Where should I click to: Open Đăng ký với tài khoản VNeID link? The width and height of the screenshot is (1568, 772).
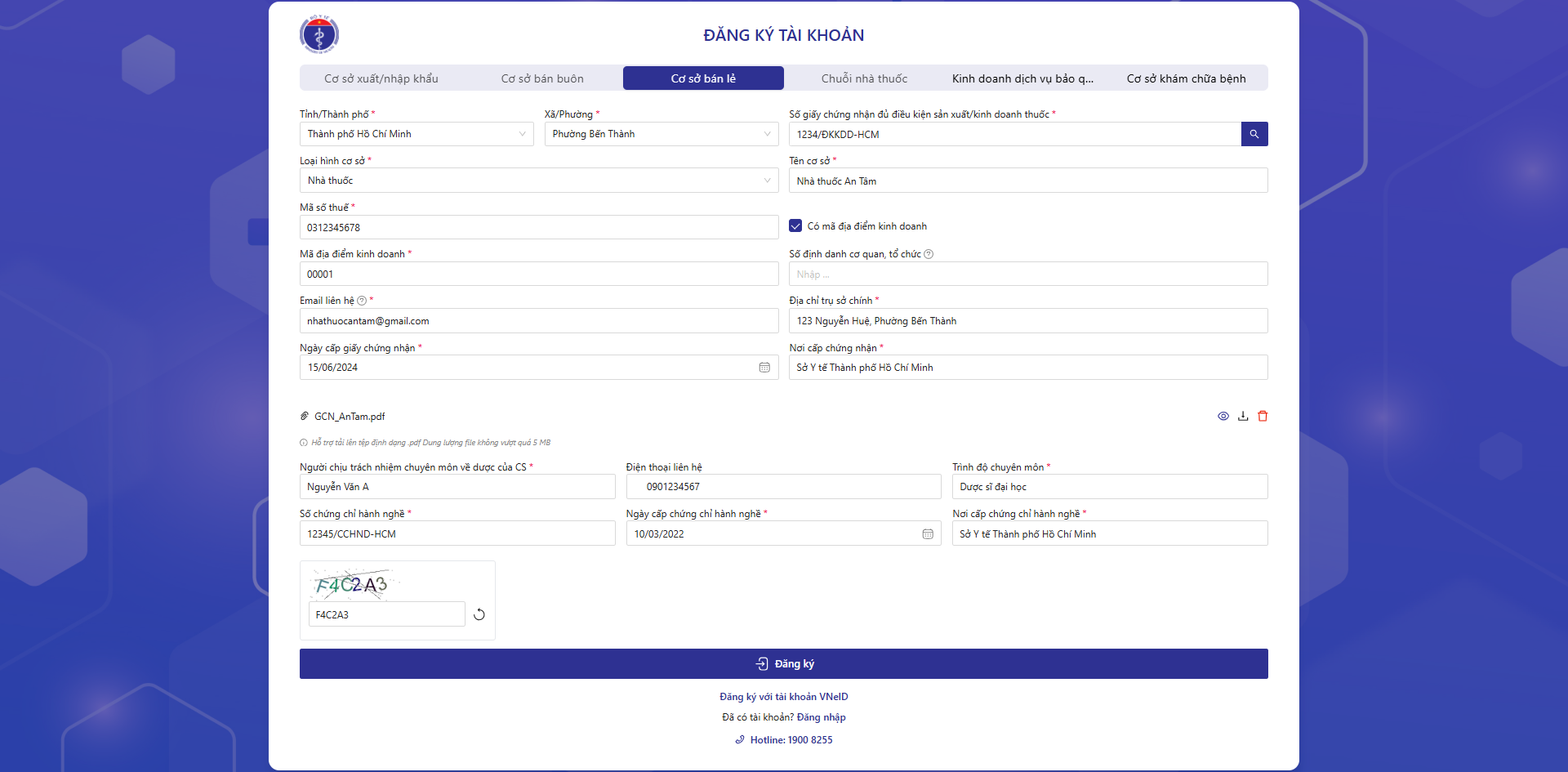(784, 697)
